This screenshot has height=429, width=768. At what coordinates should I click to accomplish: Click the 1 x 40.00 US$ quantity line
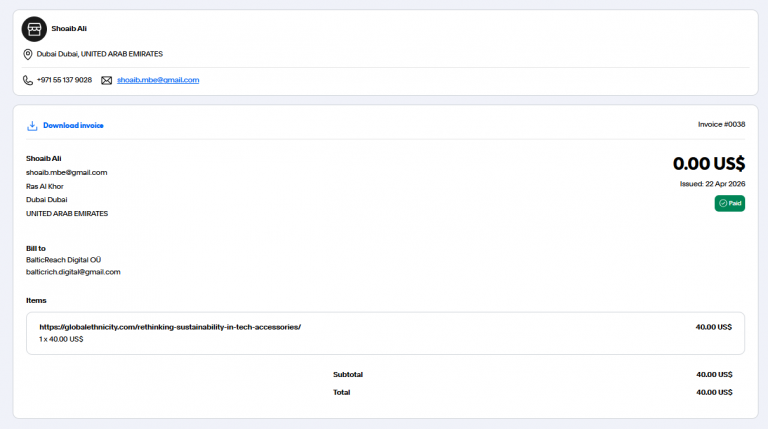coord(61,339)
